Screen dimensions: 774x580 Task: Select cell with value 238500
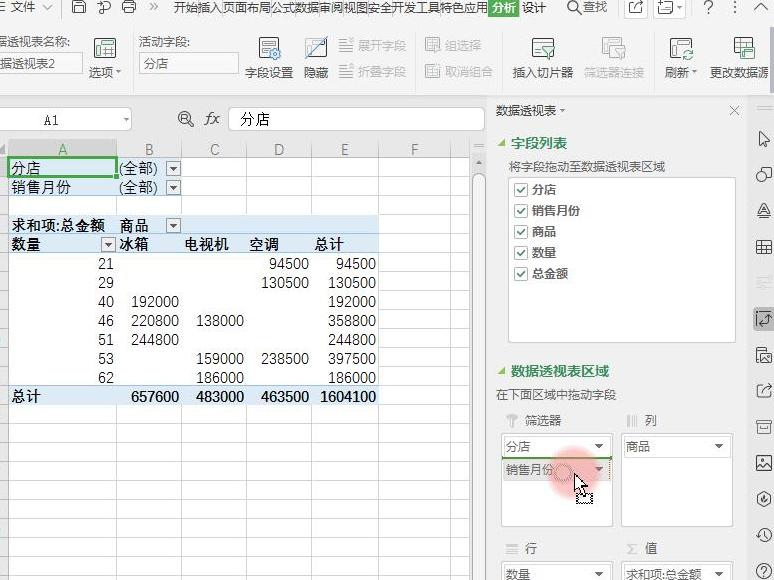[x=279, y=358]
